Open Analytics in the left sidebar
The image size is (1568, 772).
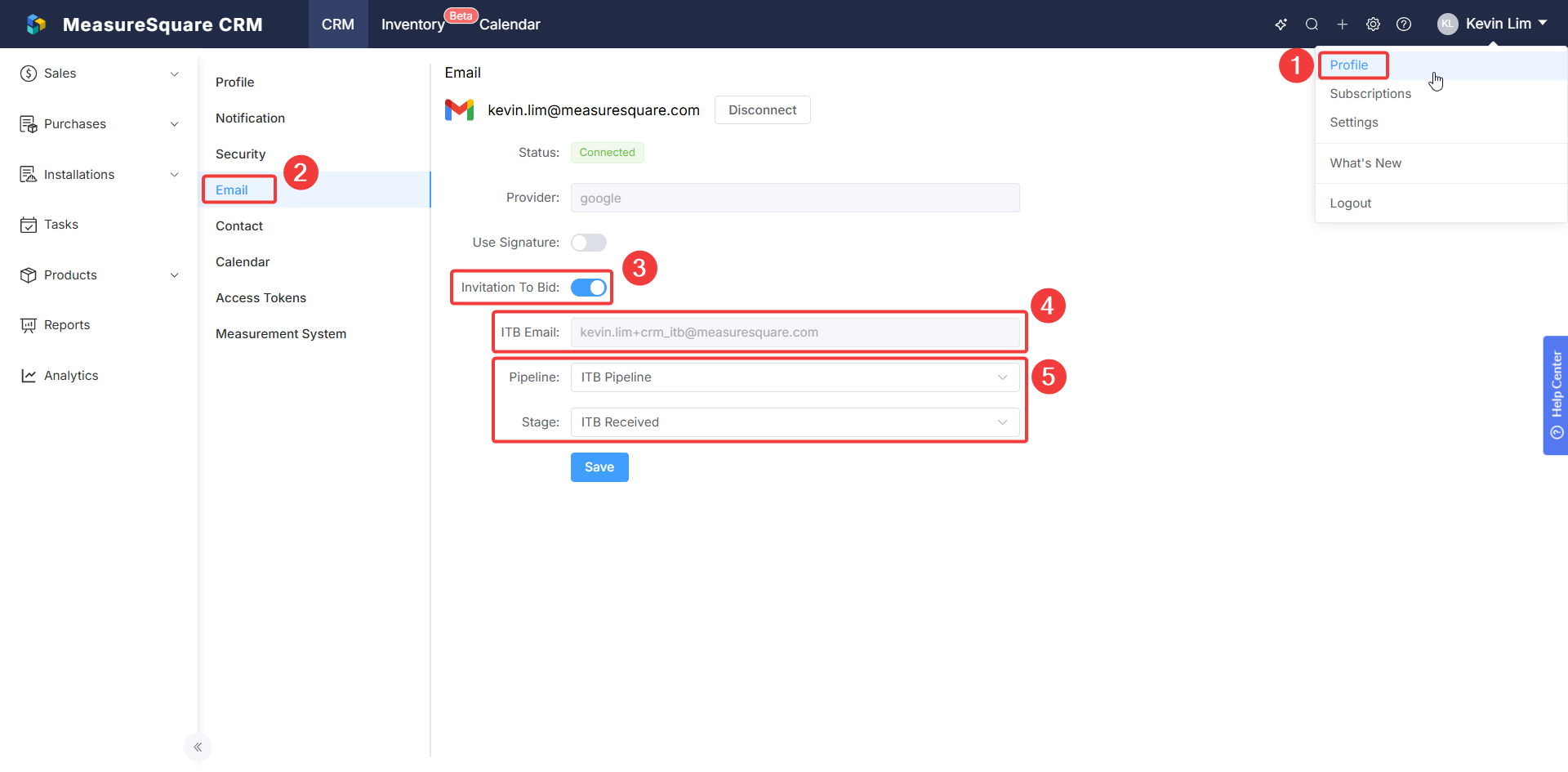click(71, 376)
